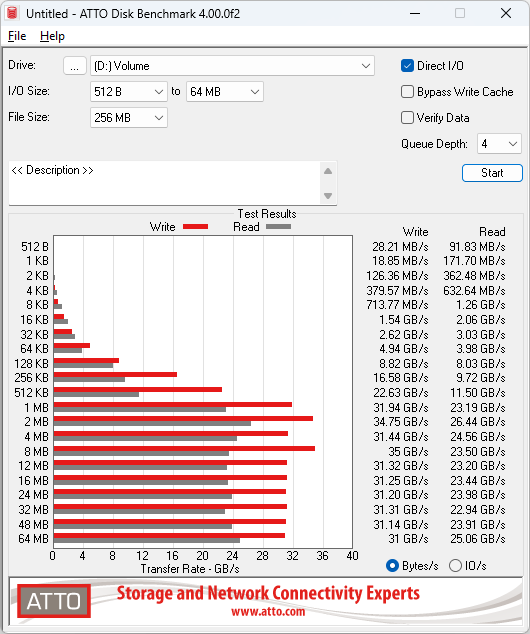Click description scrollbar down arrow
Screen dimensions: 530x634
tap(328, 196)
